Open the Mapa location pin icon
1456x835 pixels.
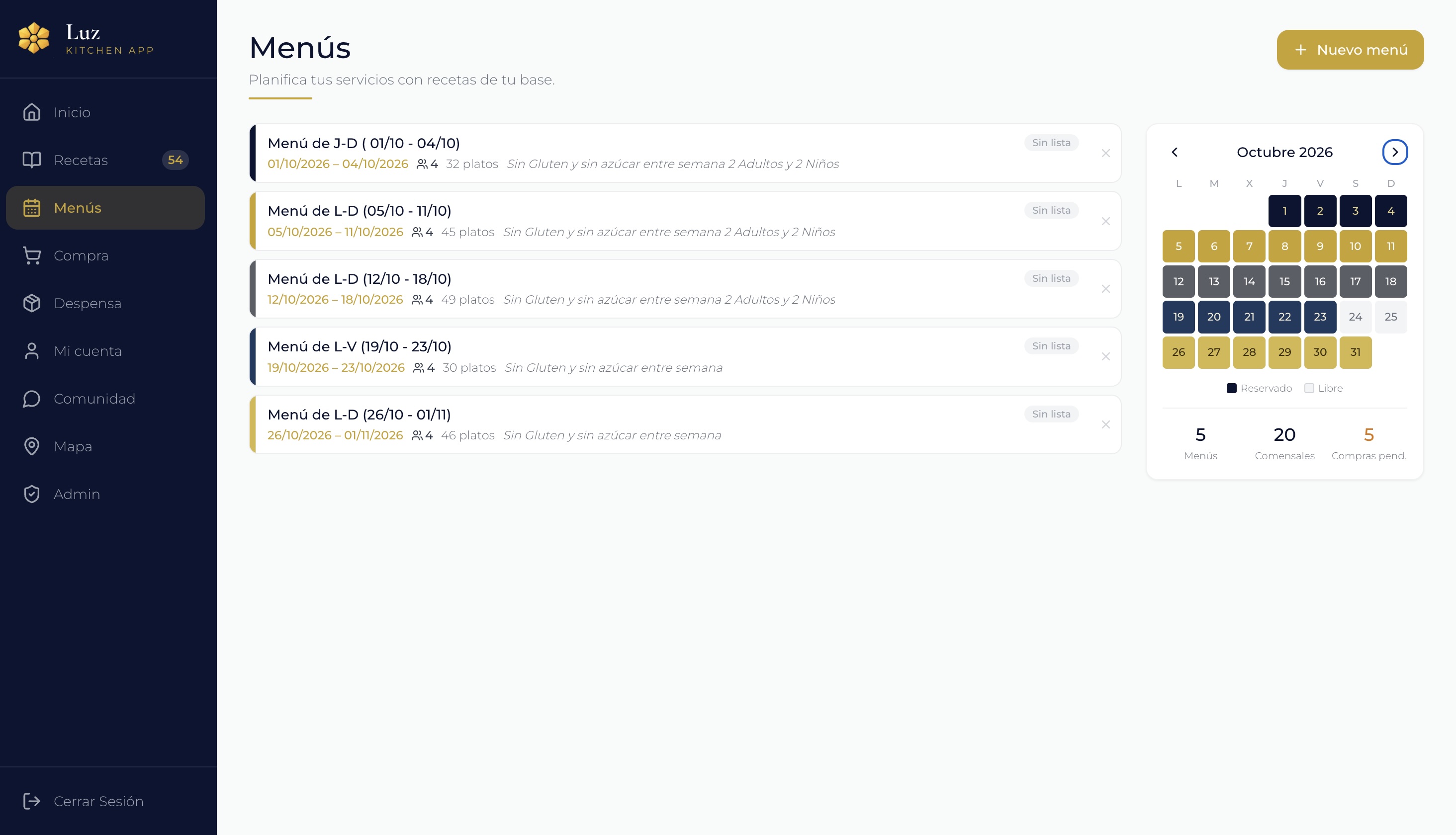[x=31, y=446]
